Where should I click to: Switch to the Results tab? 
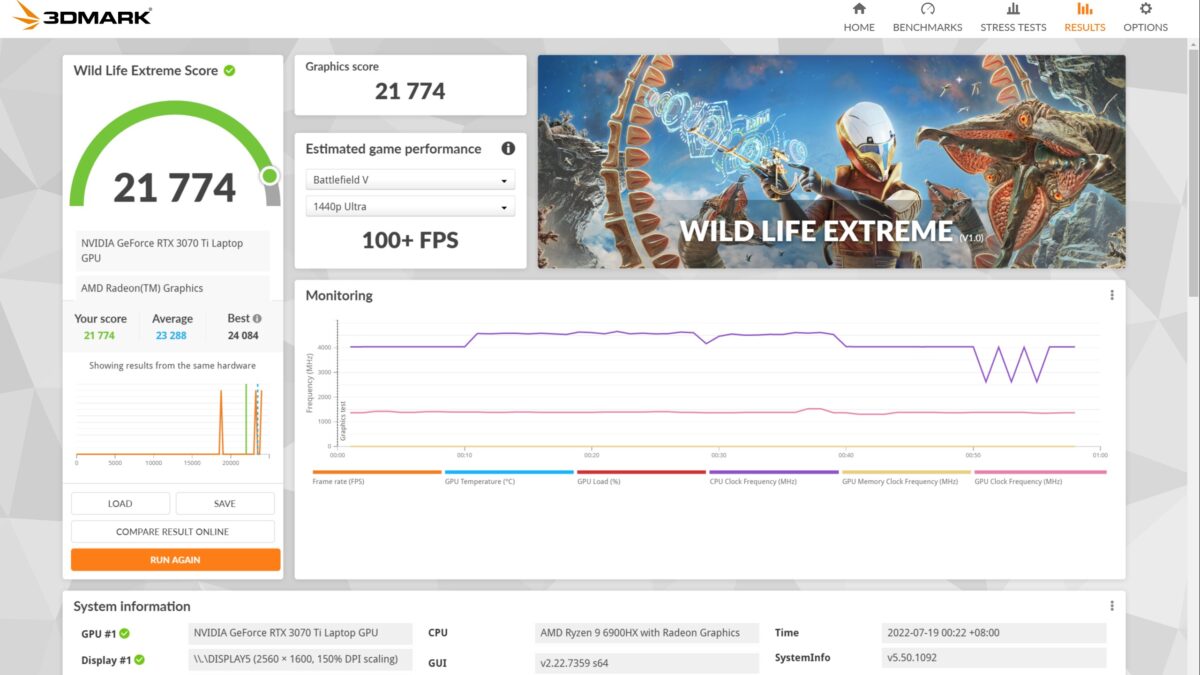click(x=1084, y=18)
